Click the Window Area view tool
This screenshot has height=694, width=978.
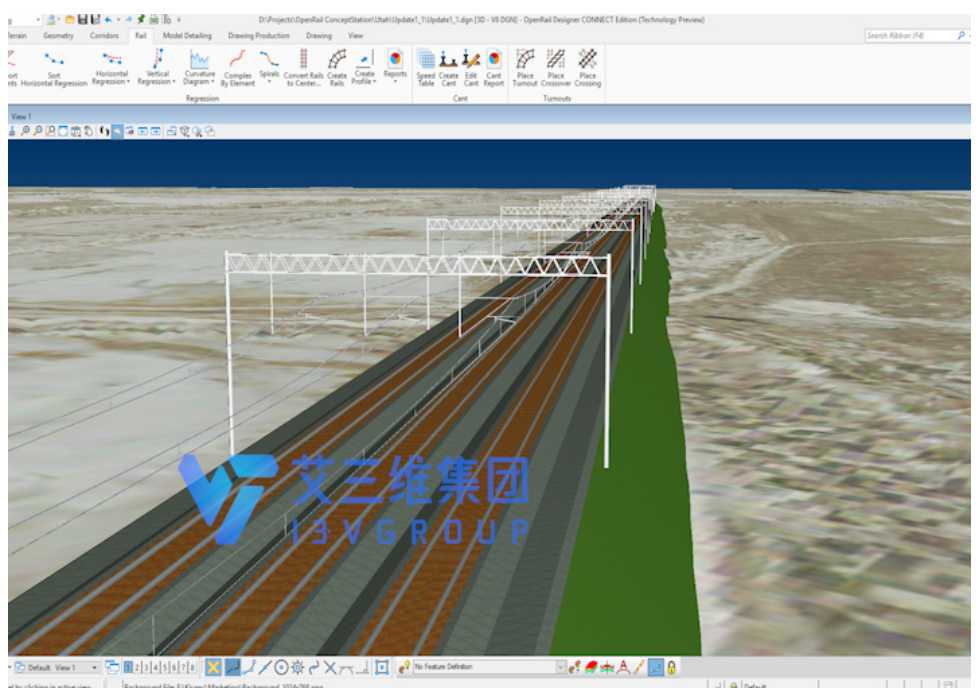(x=51, y=131)
